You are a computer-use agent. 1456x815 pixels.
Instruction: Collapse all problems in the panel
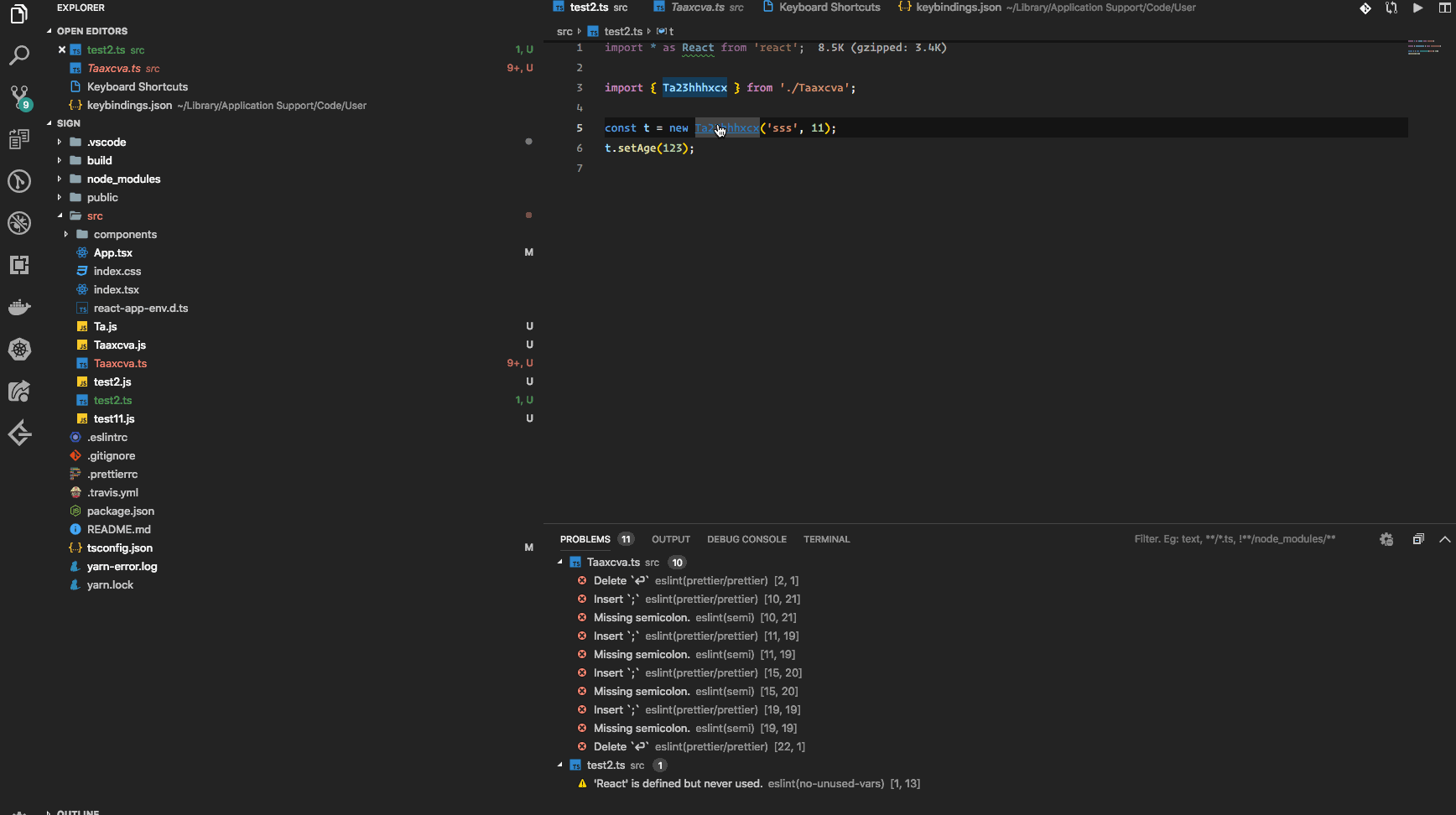click(1417, 539)
